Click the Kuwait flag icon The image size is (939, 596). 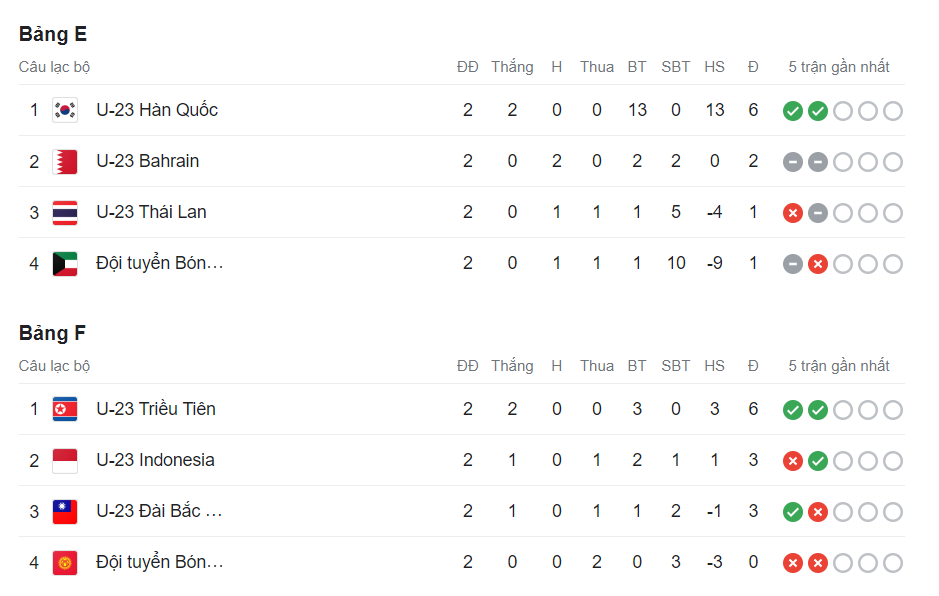65,264
